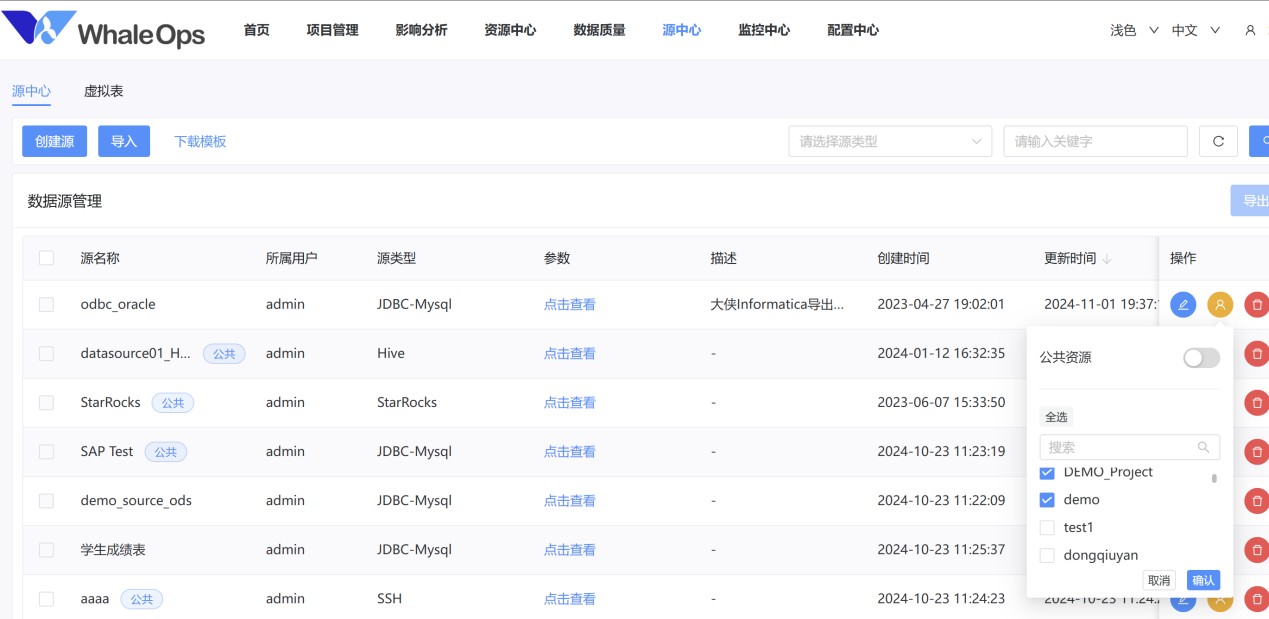The height and width of the screenshot is (619, 1269).
Task: Select the SAP Test row checkbox
Action: pos(46,451)
